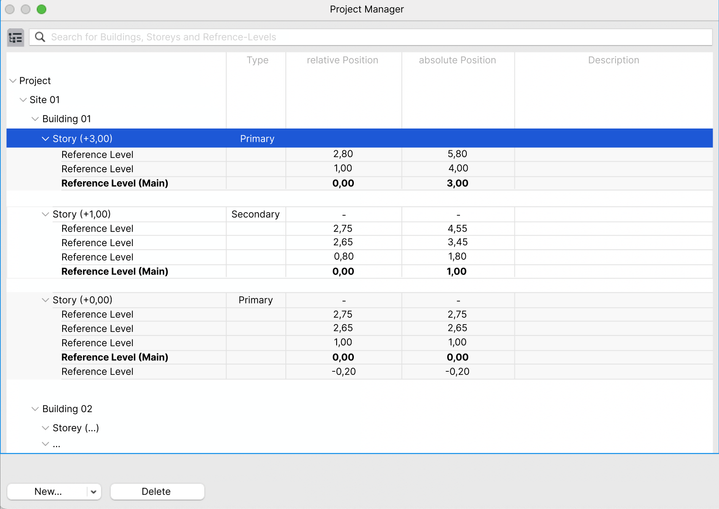
Task: Click the Secondary type cell
Action: click(255, 214)
